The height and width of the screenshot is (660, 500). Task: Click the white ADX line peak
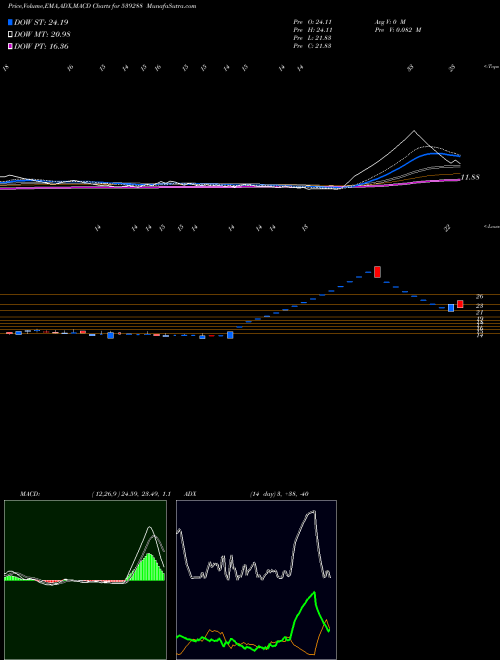pyautogui.click(x=313, y=511)
